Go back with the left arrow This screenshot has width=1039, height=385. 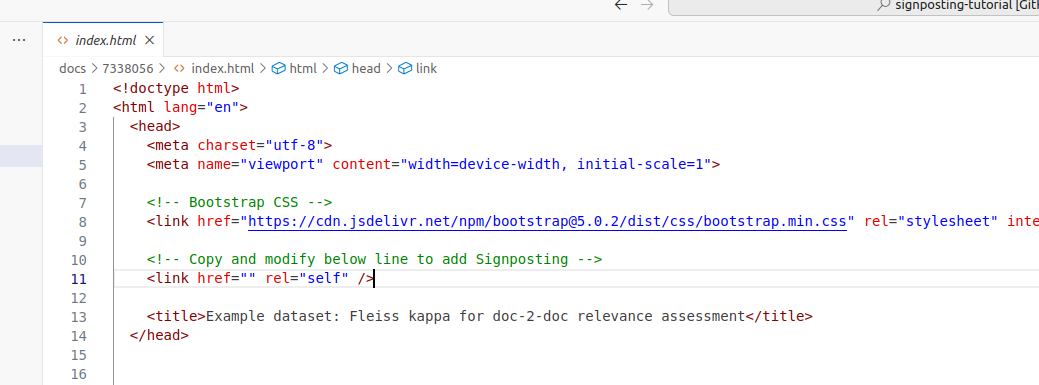(620, 5)
